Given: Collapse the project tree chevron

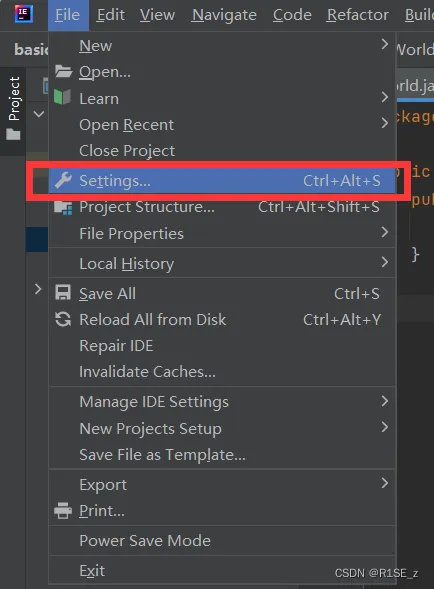Looking at the screenshot, I should coord(39,114).
